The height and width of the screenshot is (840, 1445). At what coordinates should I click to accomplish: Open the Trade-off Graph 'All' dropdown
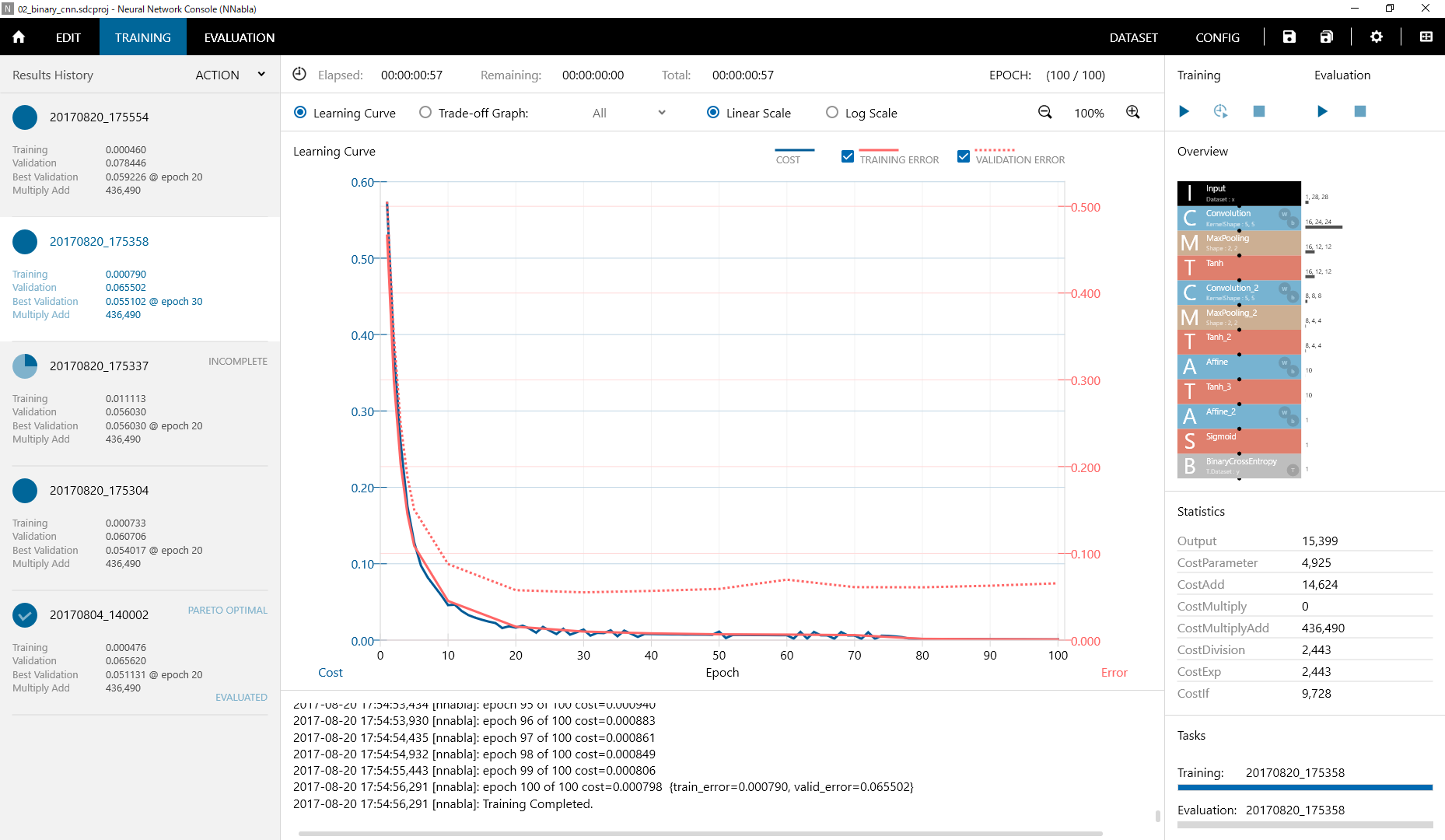pyautogui.click(x=628, y=113)
